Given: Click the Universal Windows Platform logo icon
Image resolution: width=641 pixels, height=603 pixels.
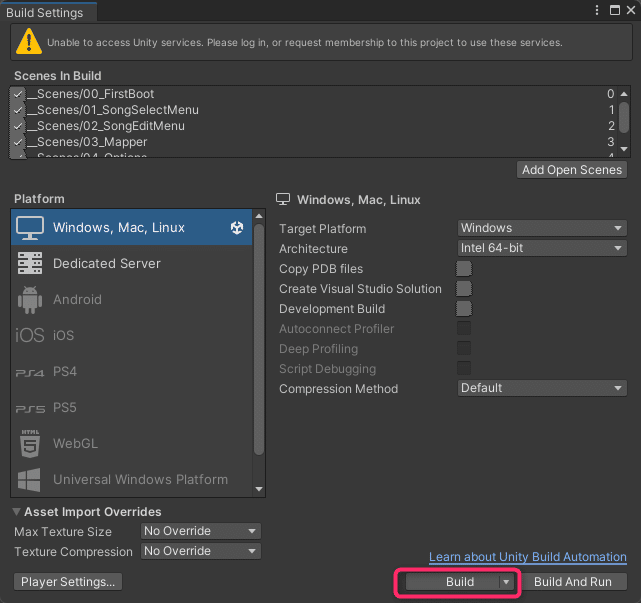Looking at the screenshot, I should coord(29,480).
